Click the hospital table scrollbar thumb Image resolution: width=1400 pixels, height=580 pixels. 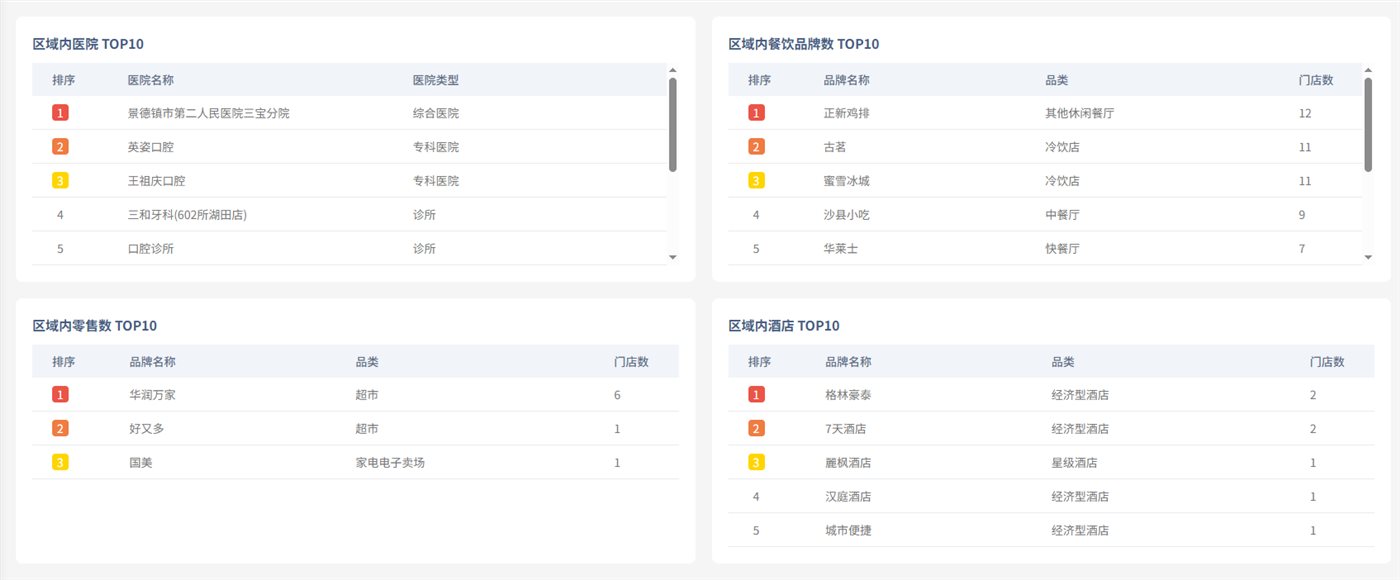672,124
